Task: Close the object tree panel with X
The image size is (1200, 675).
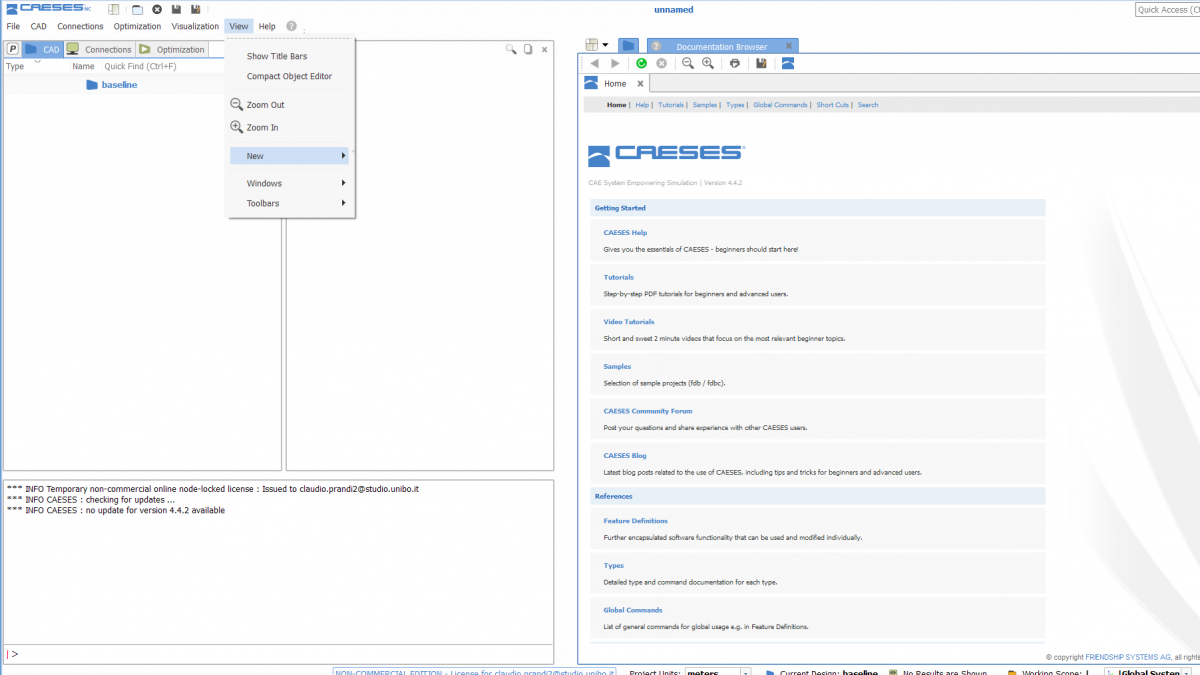Action: pyautogui.click(x=545, y=49)
